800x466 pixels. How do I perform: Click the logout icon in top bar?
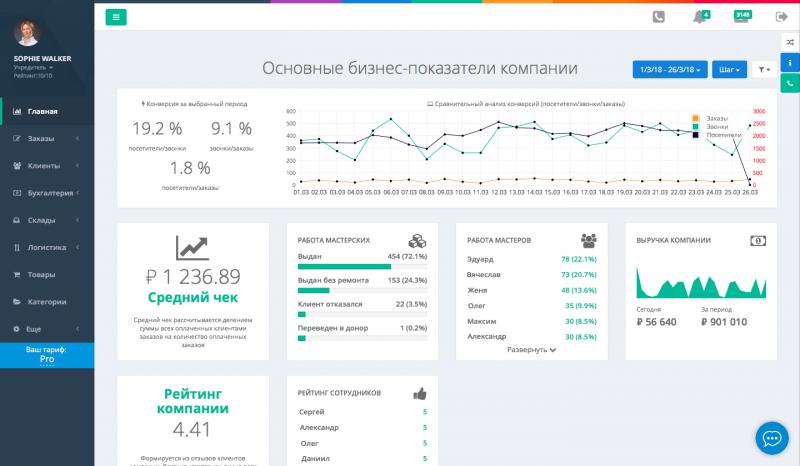tap(781, 16)
